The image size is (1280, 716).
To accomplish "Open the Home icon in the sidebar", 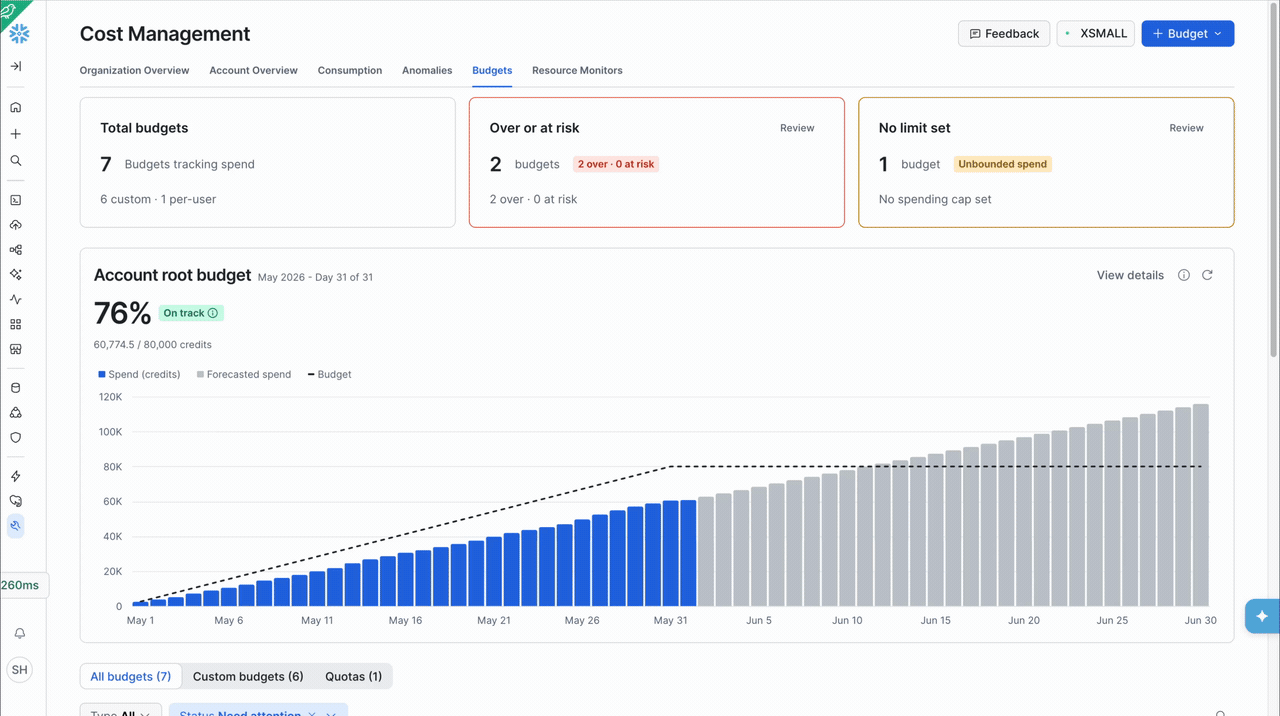I will tap(15, 107).
